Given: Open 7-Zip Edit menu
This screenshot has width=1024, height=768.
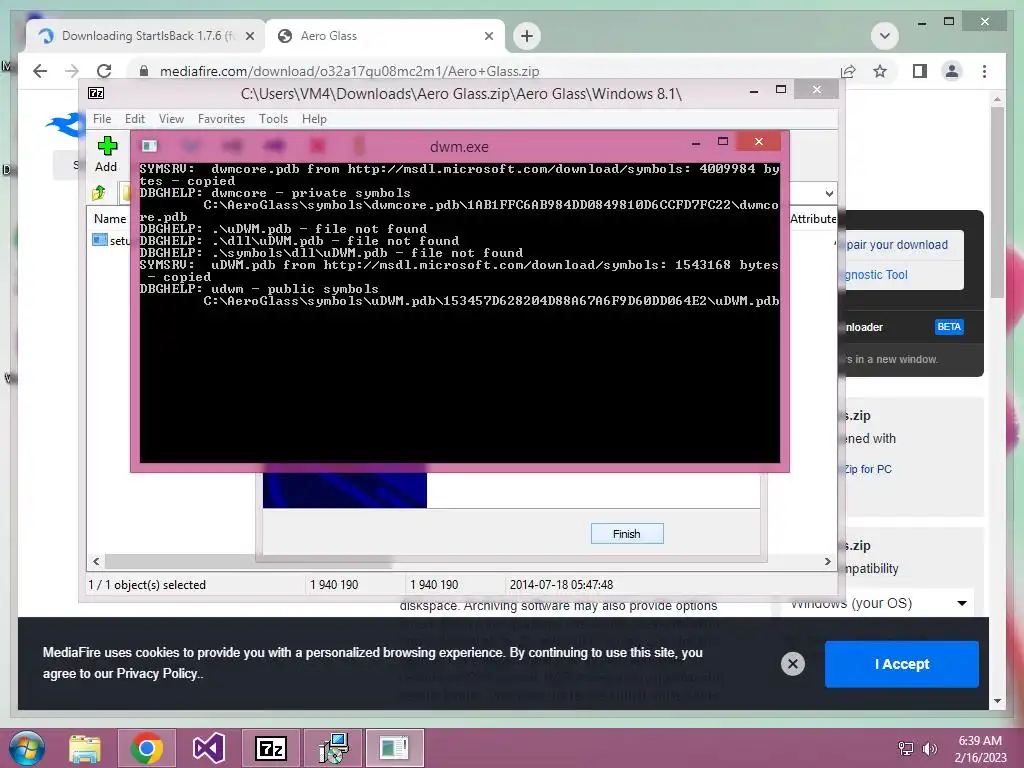Looking at the screenshot, I should pyautogui.click(x=135, y=119).
